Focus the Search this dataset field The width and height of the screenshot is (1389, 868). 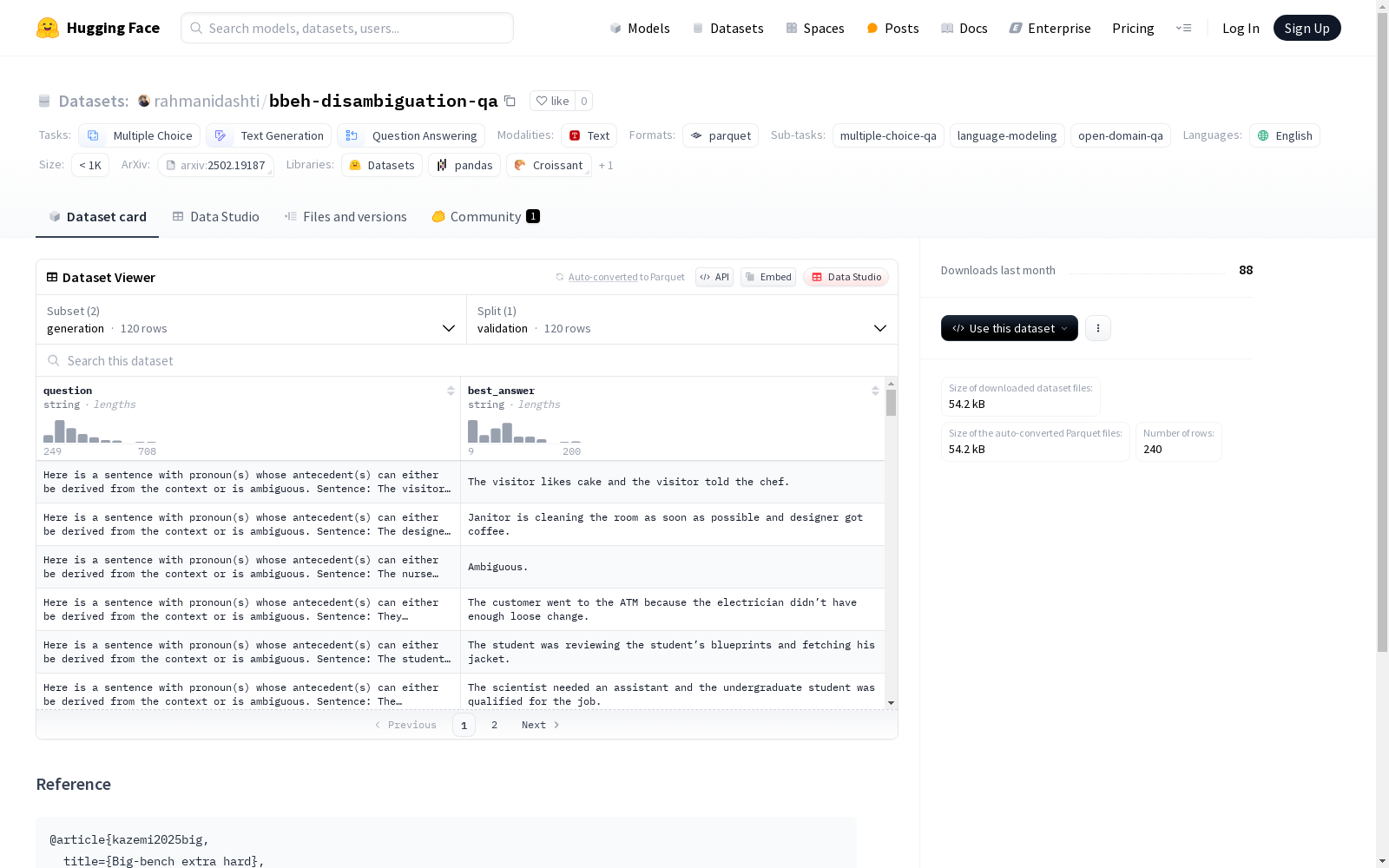[x=467, y=360]
